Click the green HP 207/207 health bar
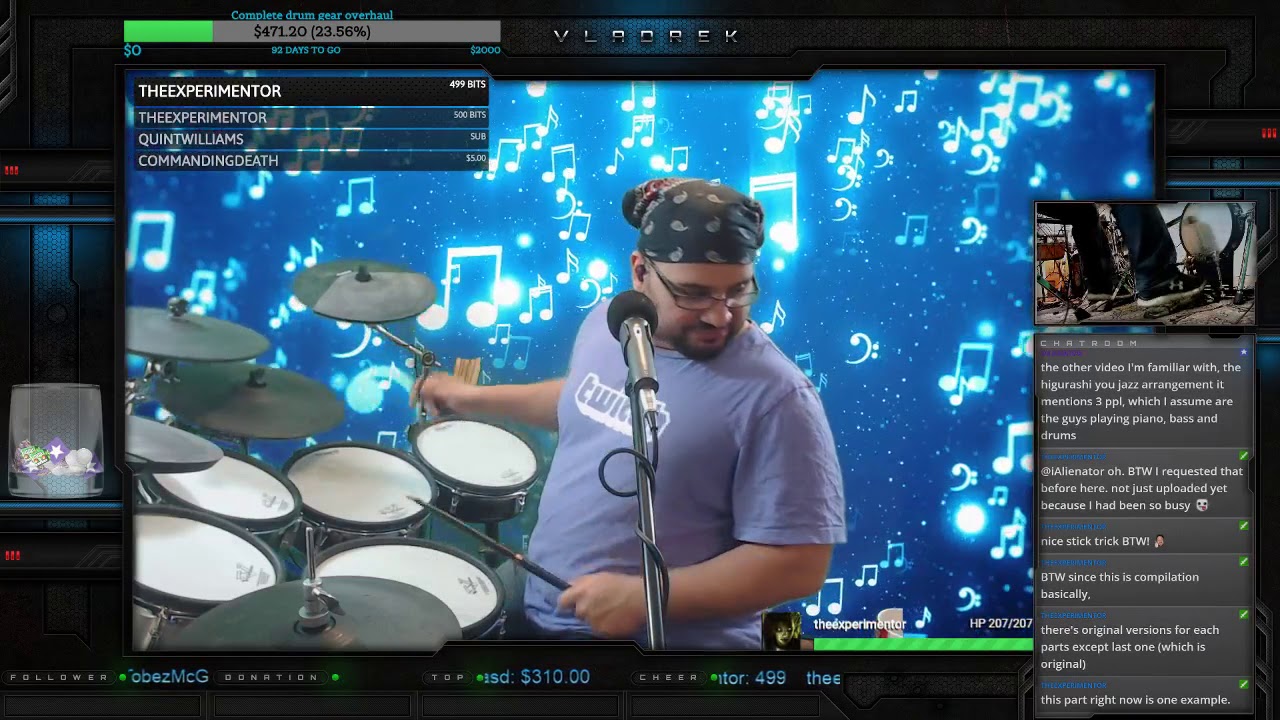The height and width of the screenshot is (720, 1280). pos(922,644)
